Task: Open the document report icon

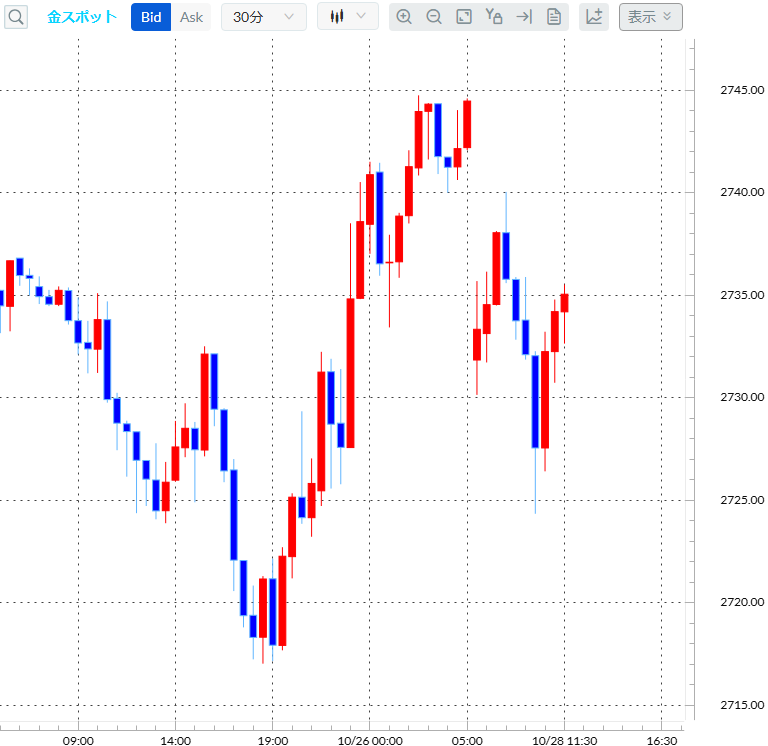Action: [554, 17]
